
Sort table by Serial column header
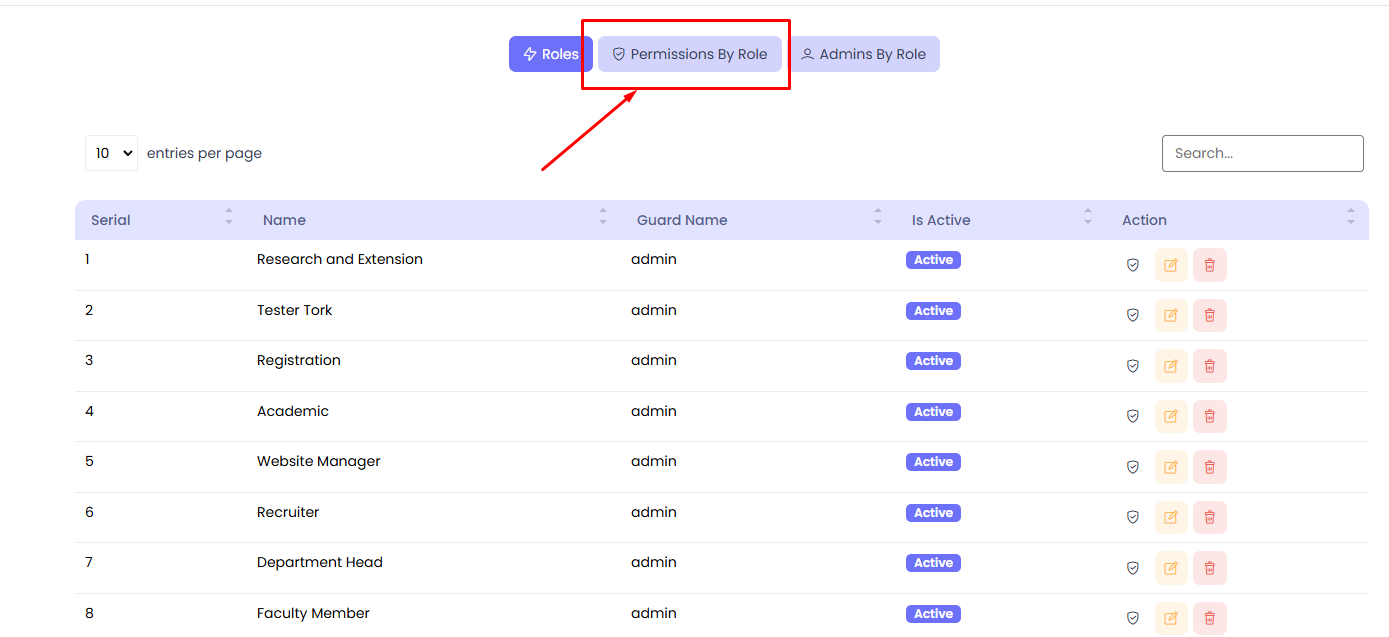point(111,220)
